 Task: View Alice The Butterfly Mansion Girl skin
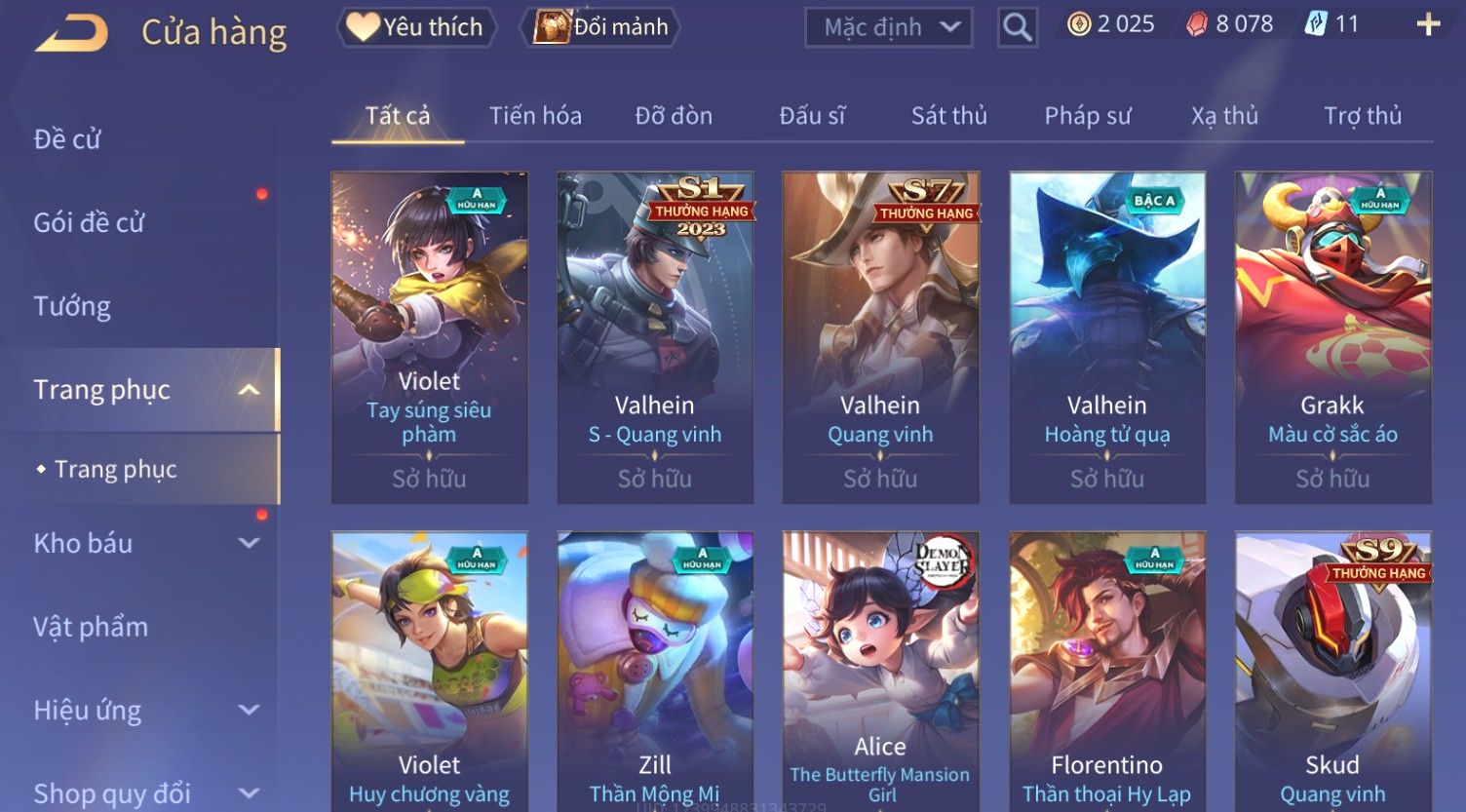coord(880,672)
